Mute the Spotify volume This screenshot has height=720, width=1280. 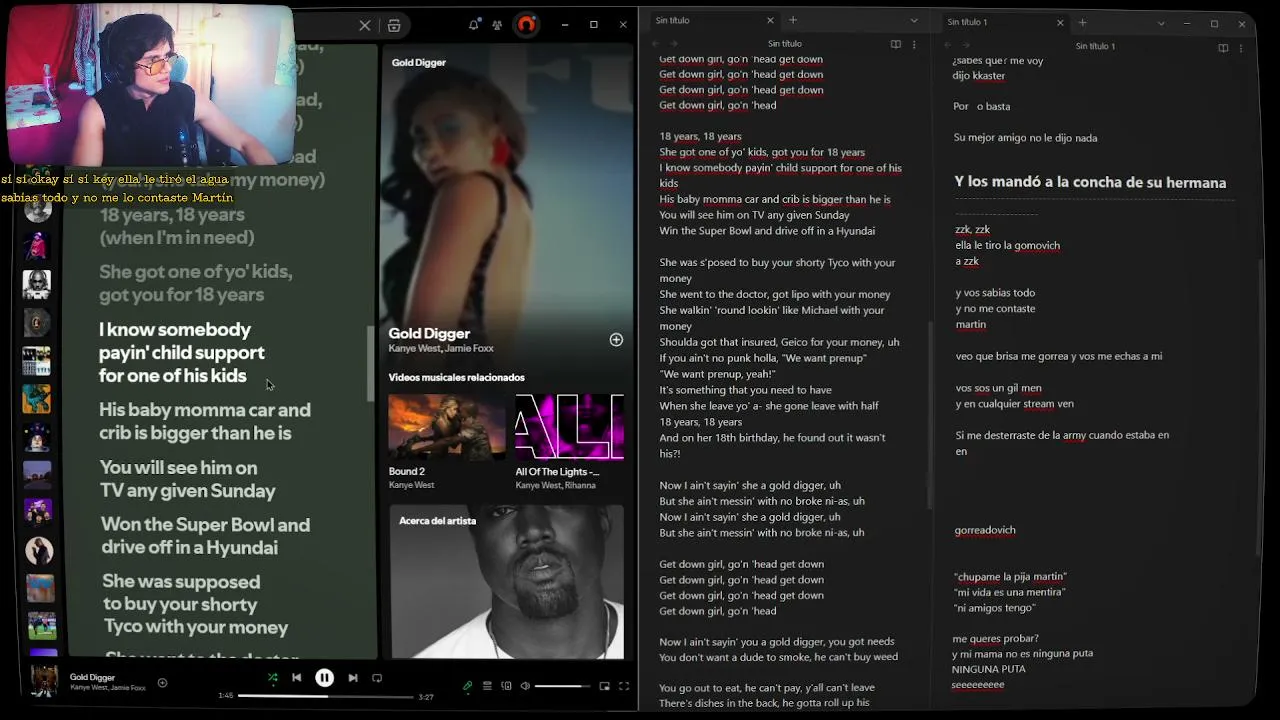pos(525,686)
